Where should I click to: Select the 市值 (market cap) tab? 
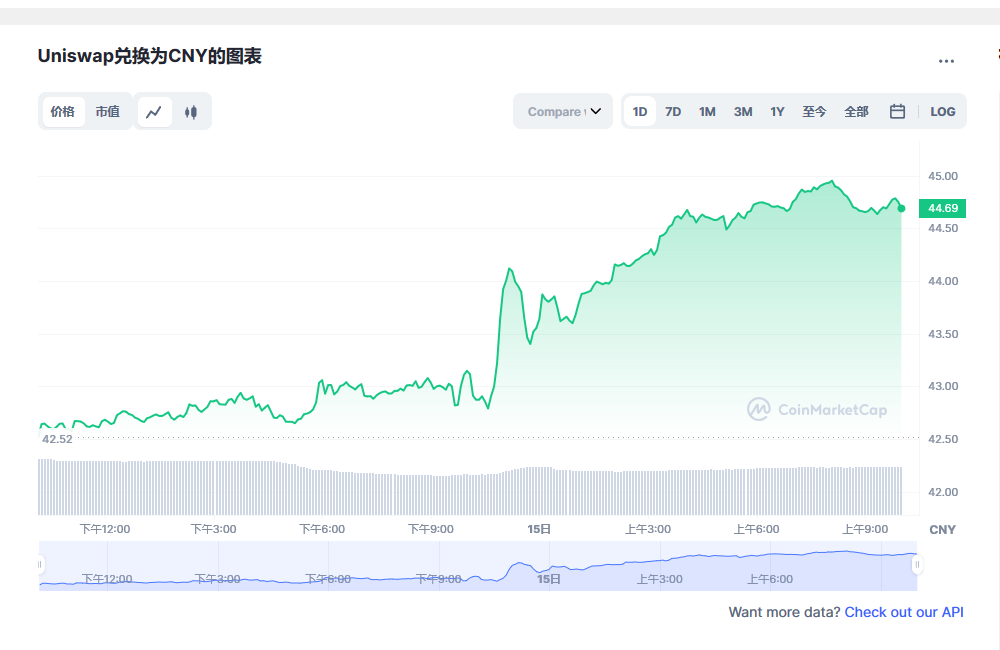108,112
